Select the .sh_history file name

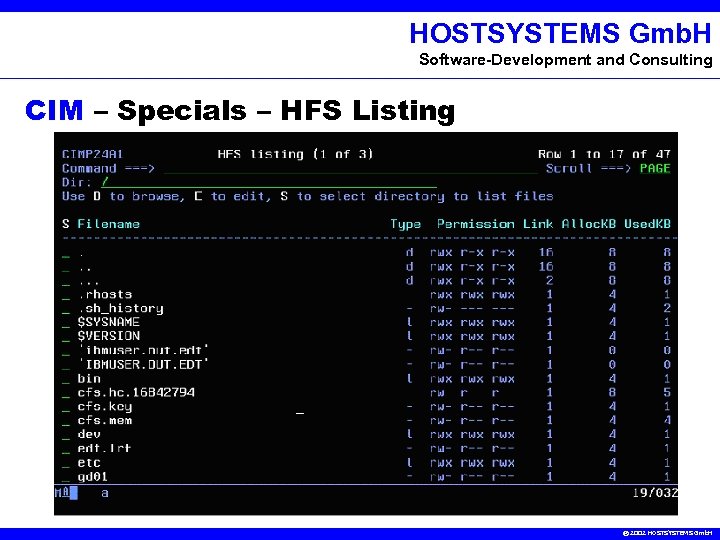[121, 309]
